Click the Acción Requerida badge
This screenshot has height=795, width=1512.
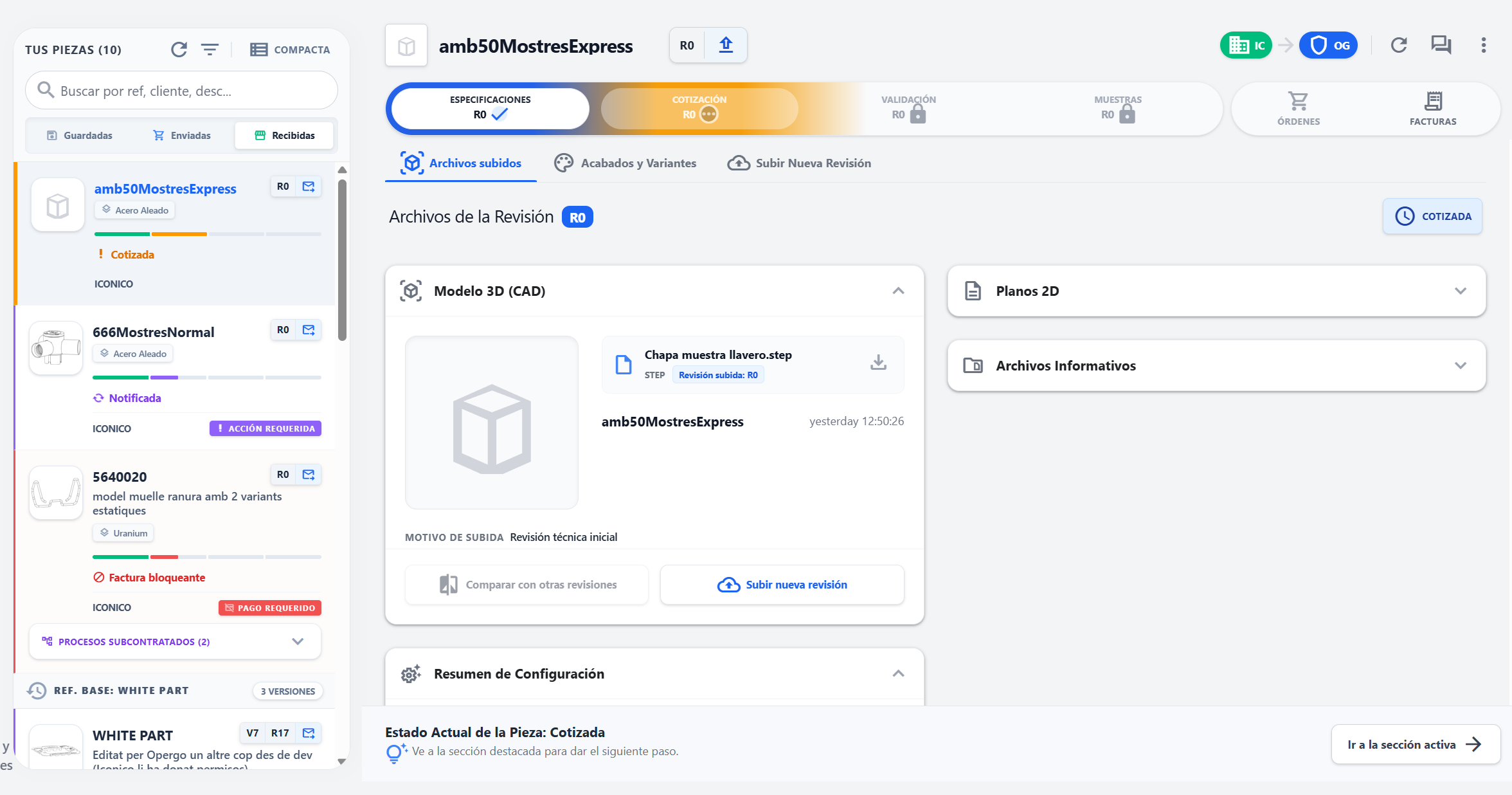pos(265,428)
